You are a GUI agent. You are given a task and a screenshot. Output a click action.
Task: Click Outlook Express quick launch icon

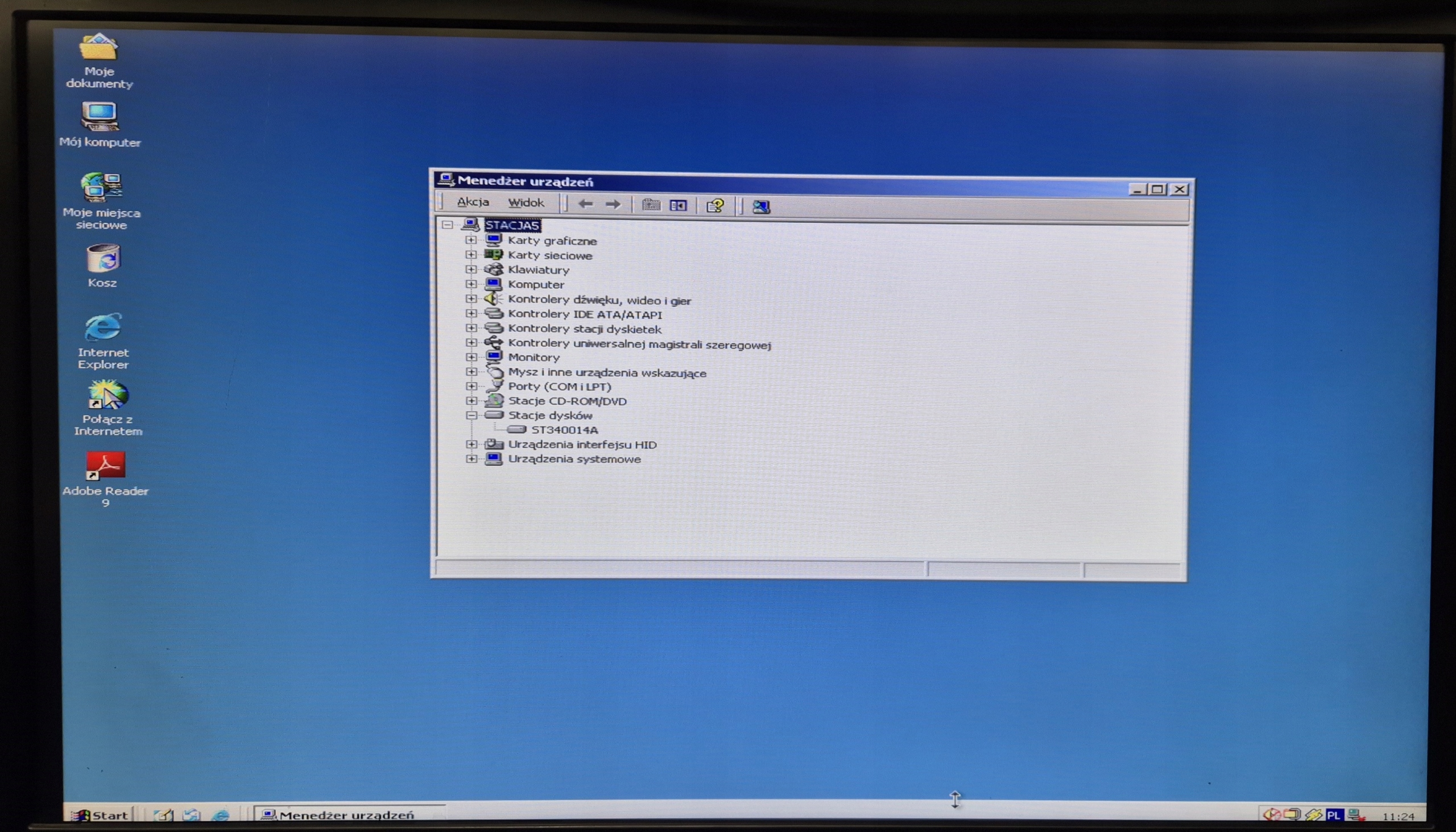192,815
